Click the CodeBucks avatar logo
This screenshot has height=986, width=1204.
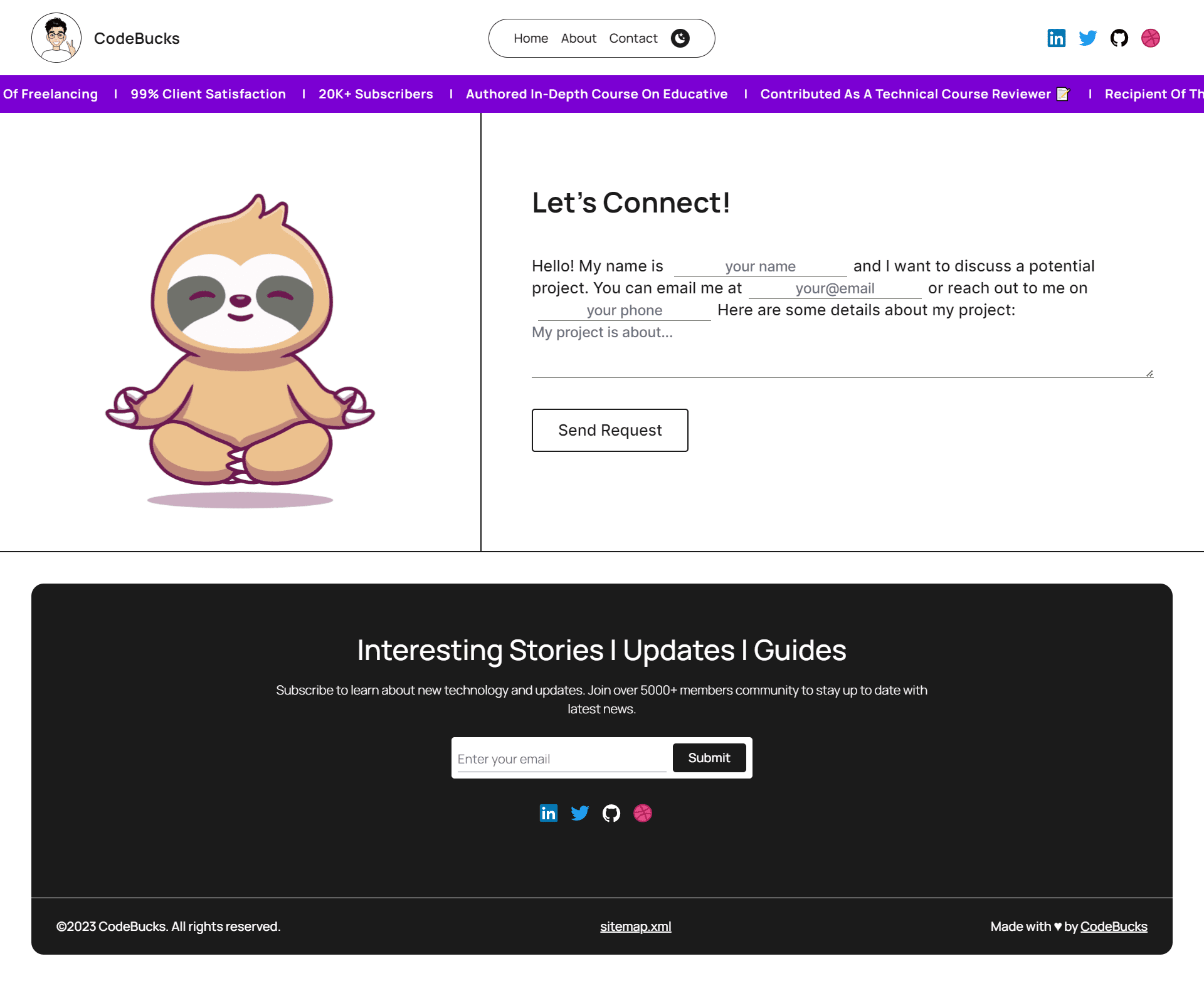click(56, 38)
